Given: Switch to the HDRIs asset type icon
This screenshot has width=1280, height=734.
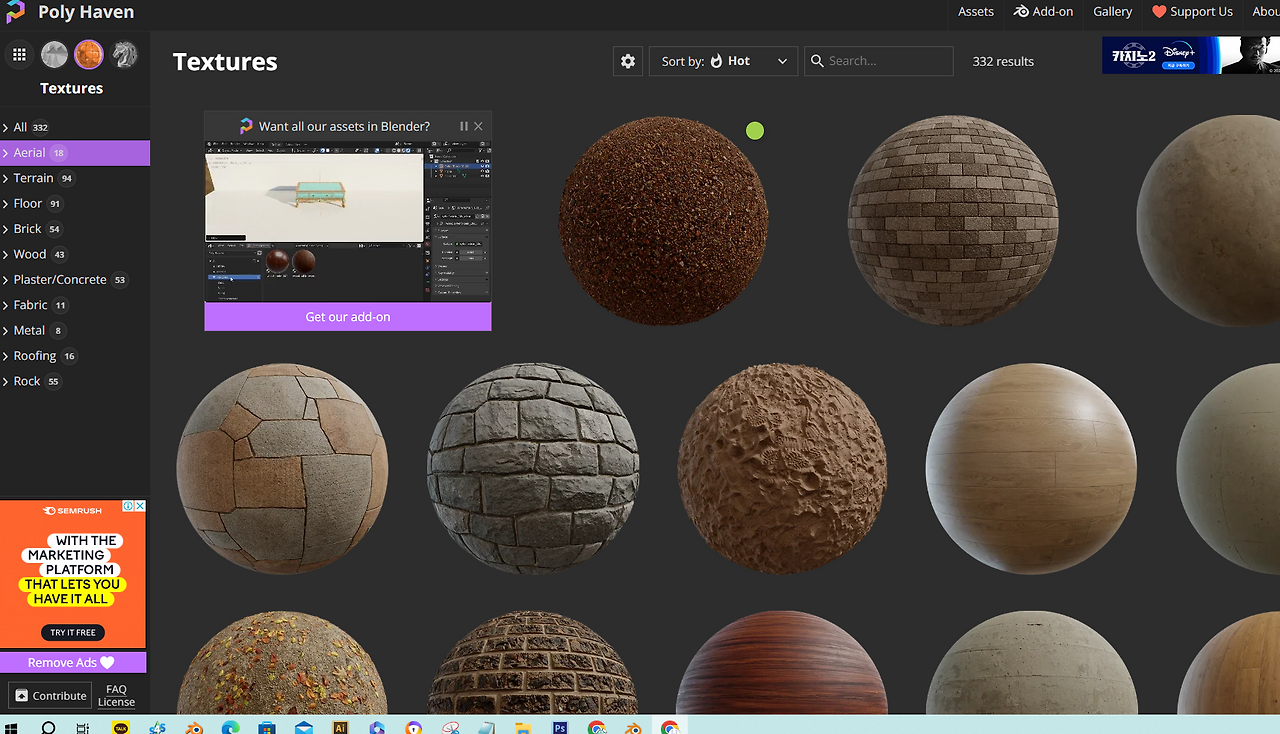Looking at the screenshot, I should tap(54, 55).
